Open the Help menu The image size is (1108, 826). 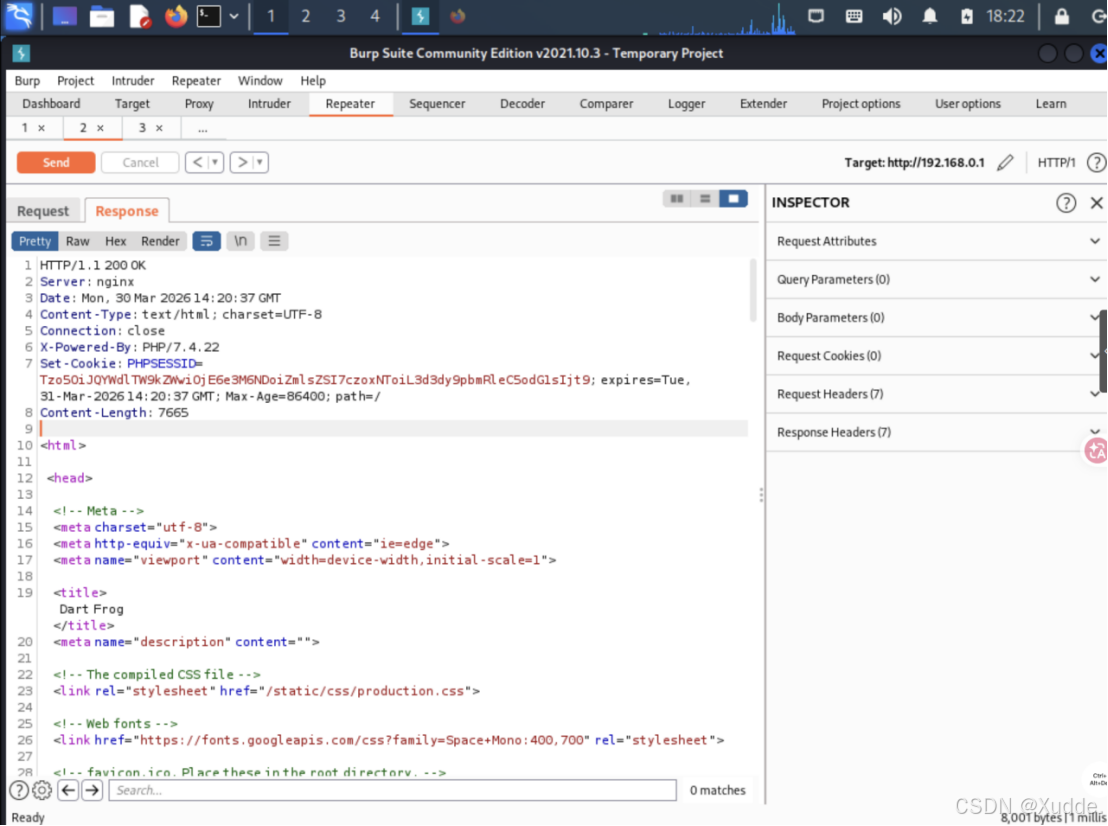(x=312, y=81)
